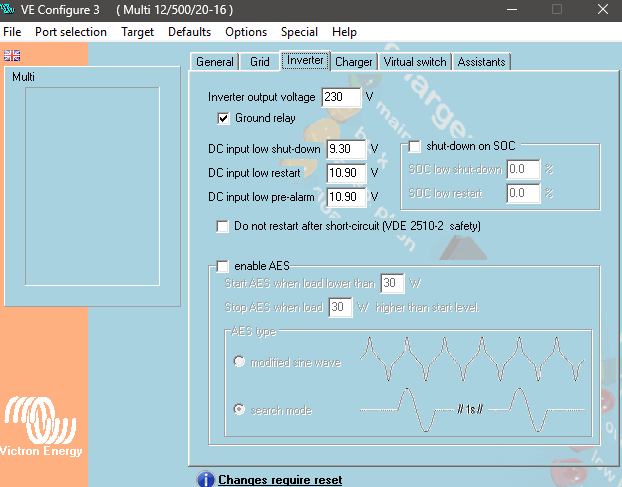Select search mode radio button

(239, 409)
